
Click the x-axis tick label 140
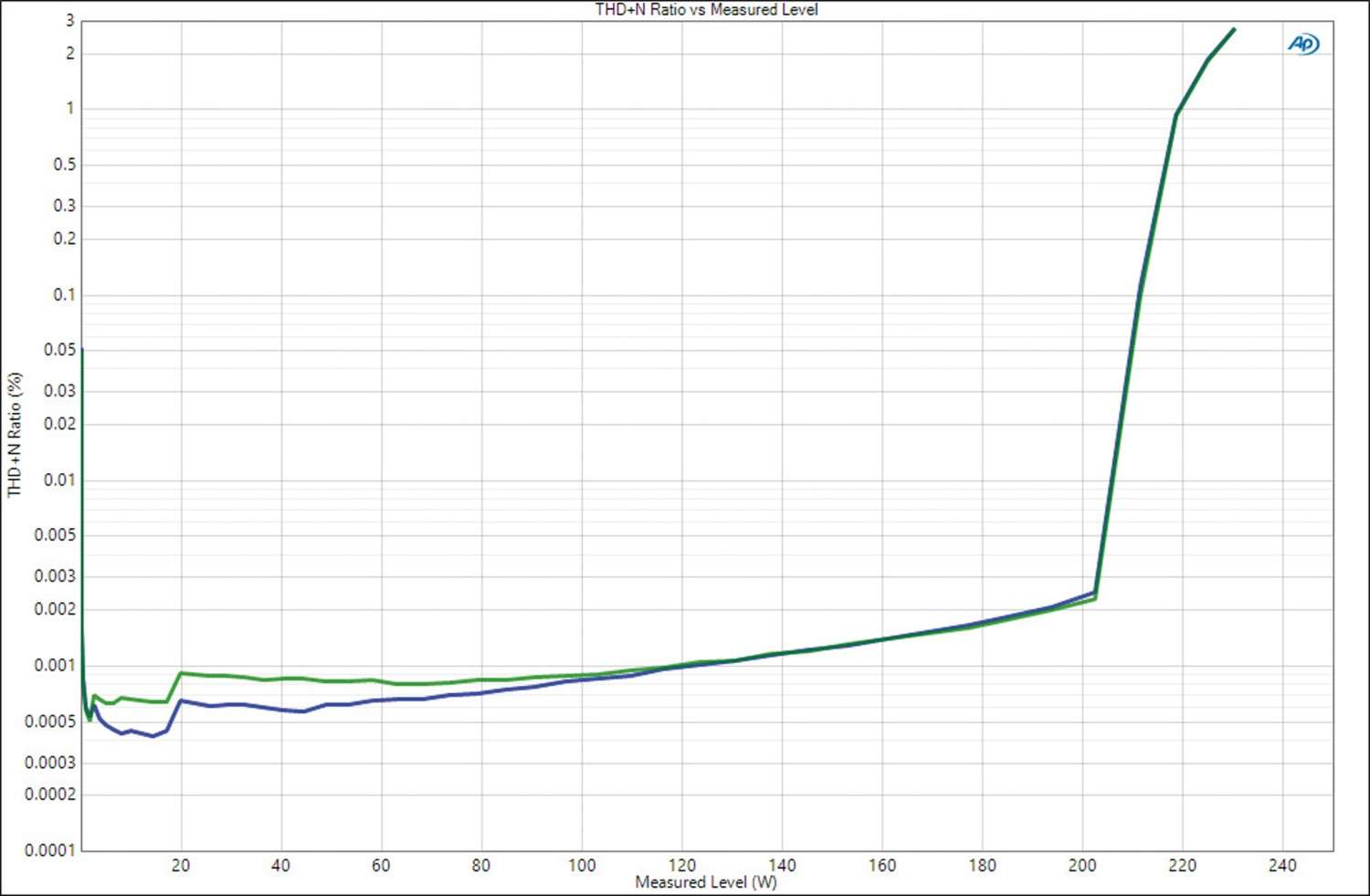[782, 865]
